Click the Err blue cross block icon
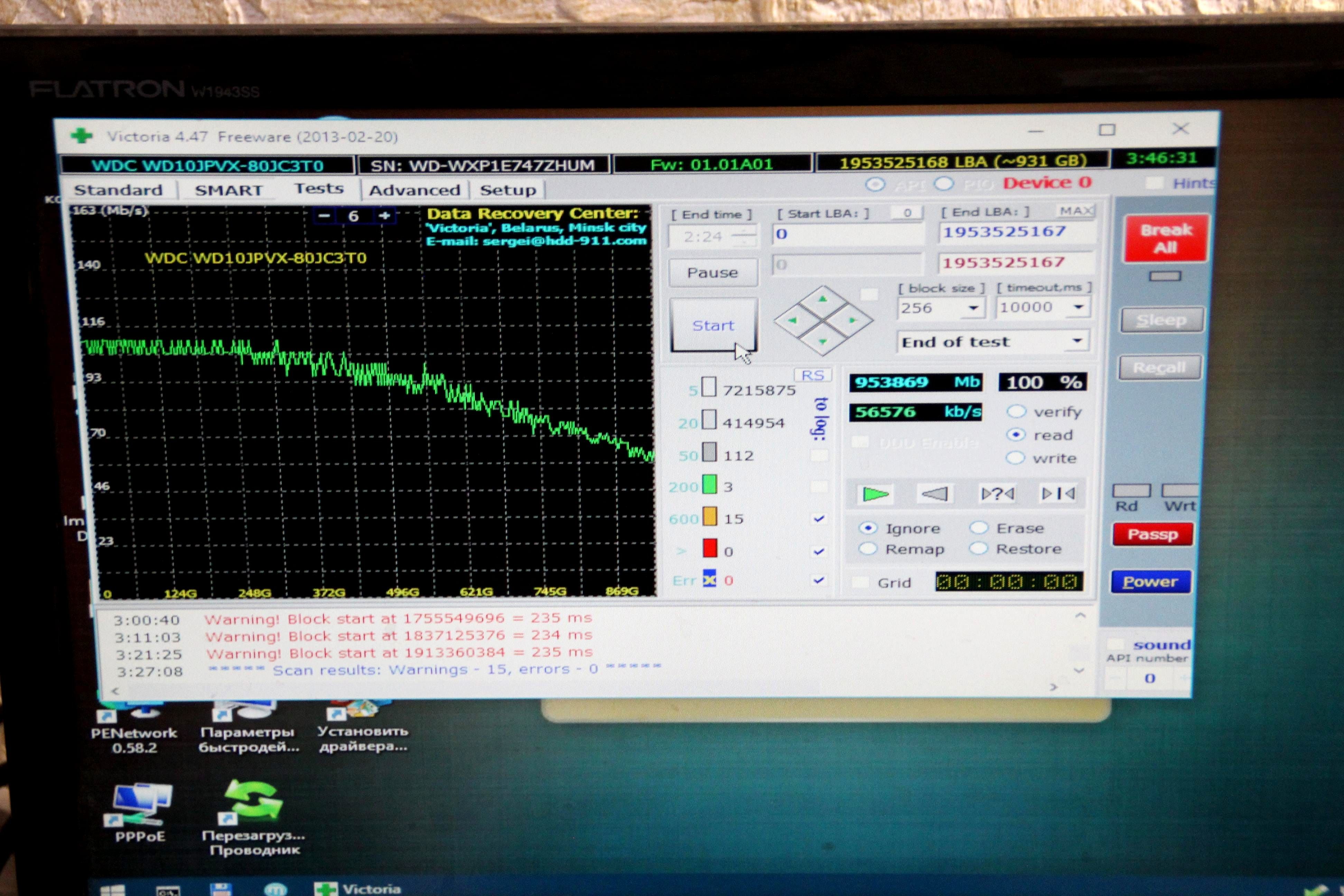Screen dimensions: 1344x896 pyautogui.click(x=709, y=579)
